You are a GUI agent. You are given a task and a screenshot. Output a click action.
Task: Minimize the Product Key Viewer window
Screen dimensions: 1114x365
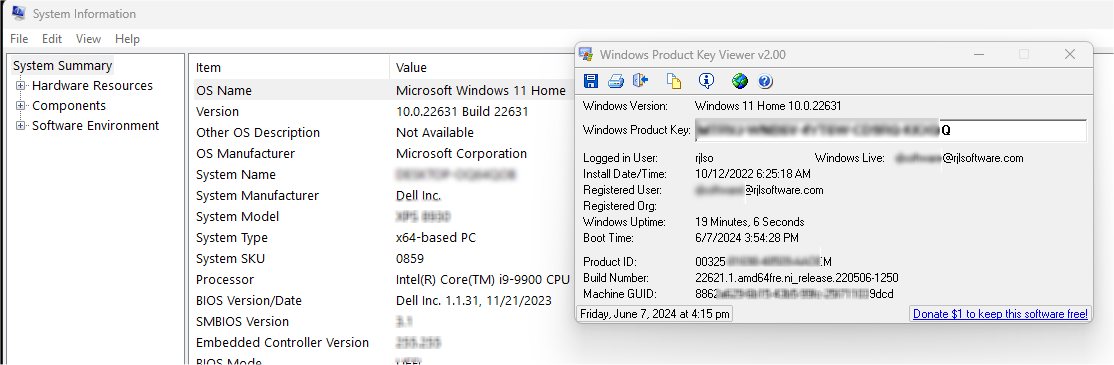pyautogui.click(x=978, y=55)
